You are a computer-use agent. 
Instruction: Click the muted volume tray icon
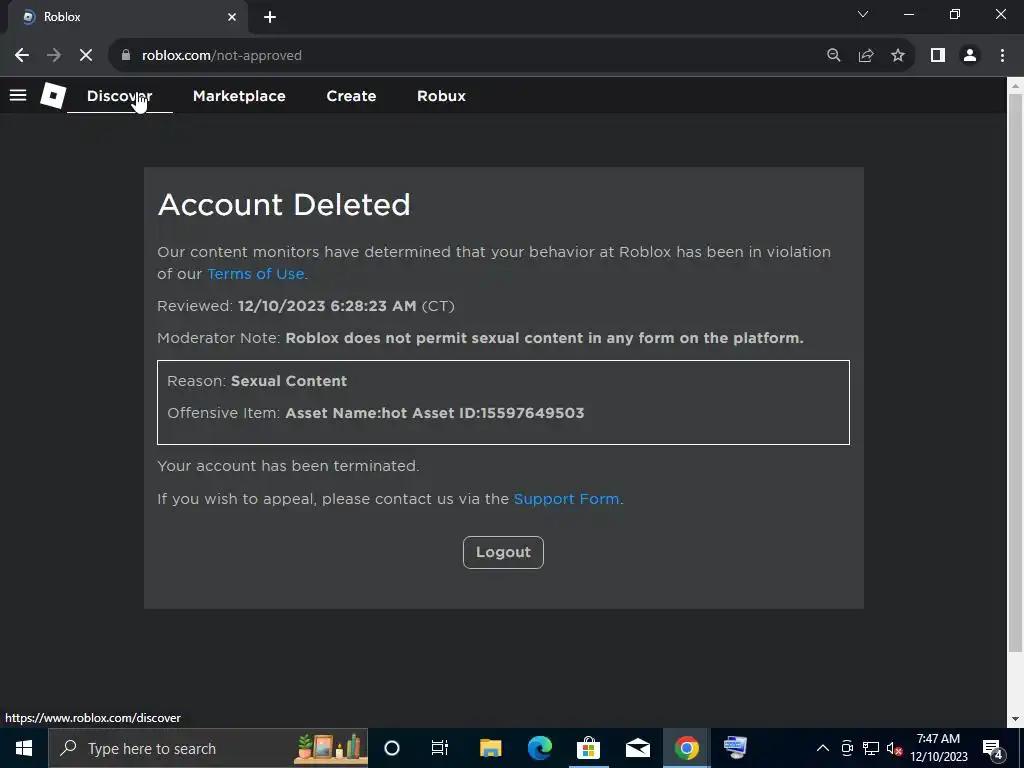[894, 748]
